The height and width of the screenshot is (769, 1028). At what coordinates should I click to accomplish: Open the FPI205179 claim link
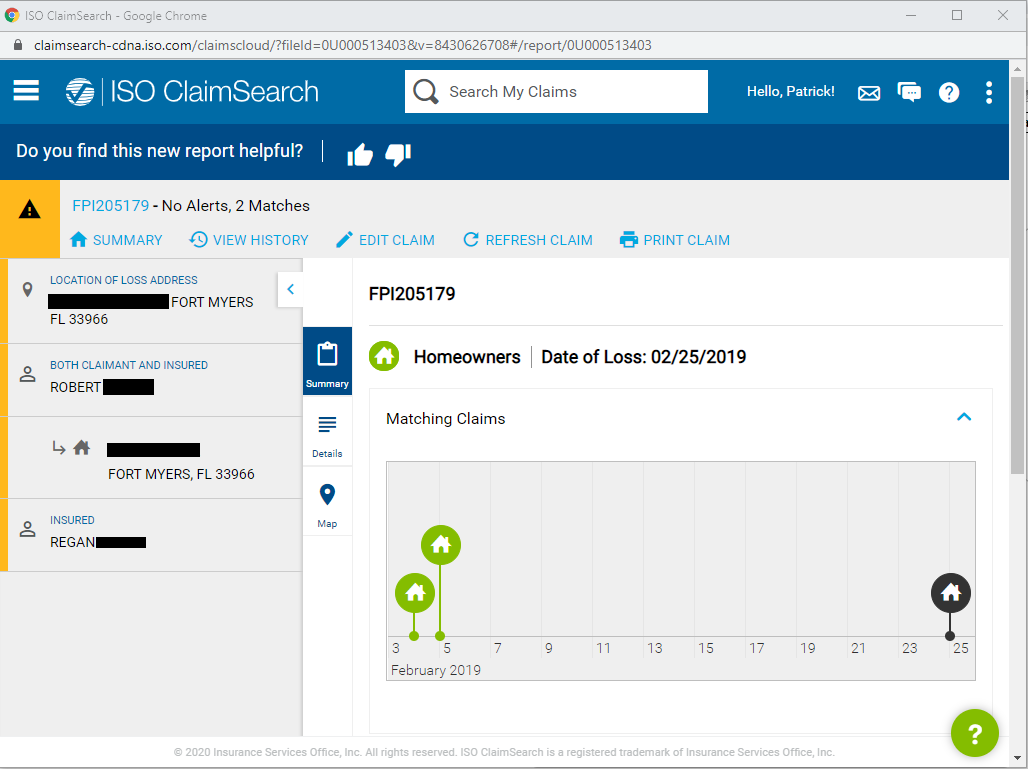point(111,206)
